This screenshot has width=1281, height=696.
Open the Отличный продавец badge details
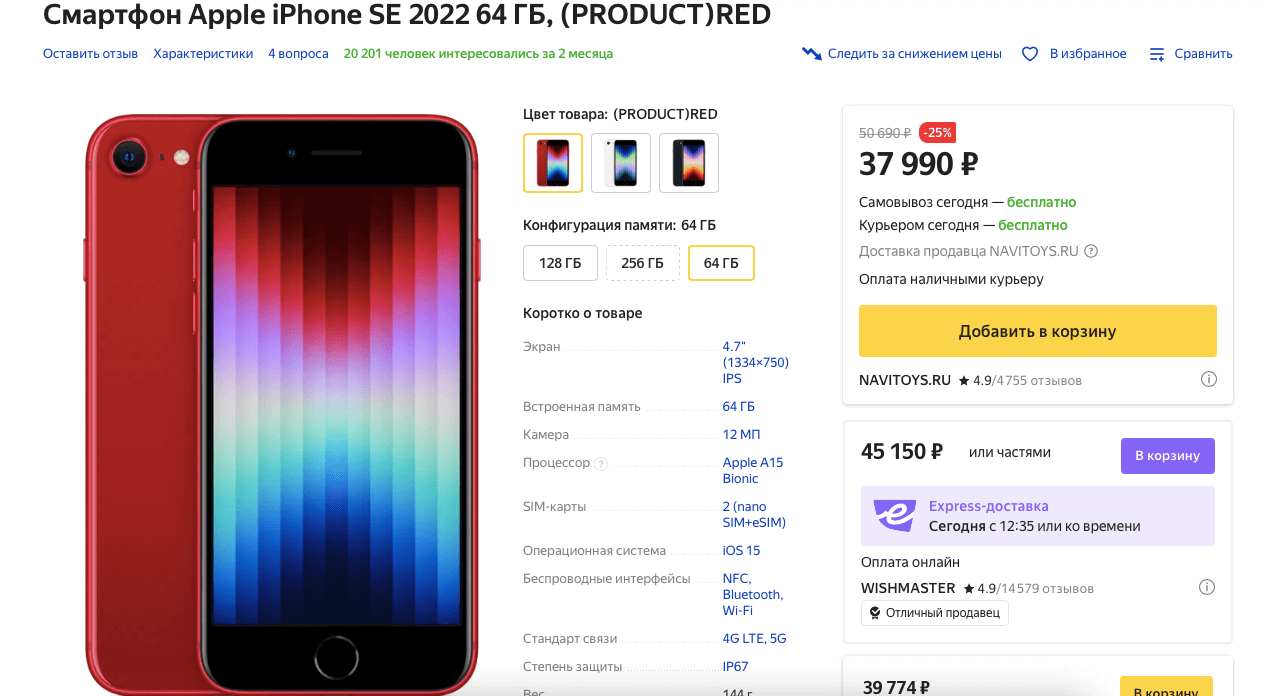click(x=934, y=612)
